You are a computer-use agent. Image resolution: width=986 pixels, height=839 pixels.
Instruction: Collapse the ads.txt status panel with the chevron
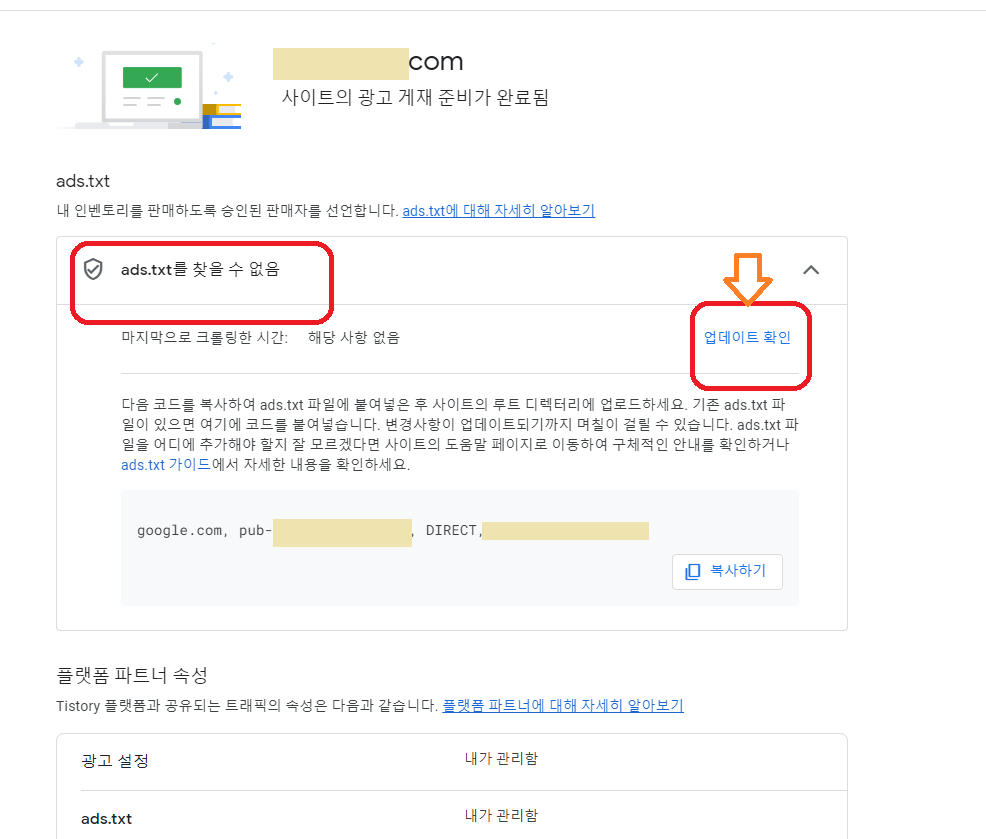coord(811,270)
